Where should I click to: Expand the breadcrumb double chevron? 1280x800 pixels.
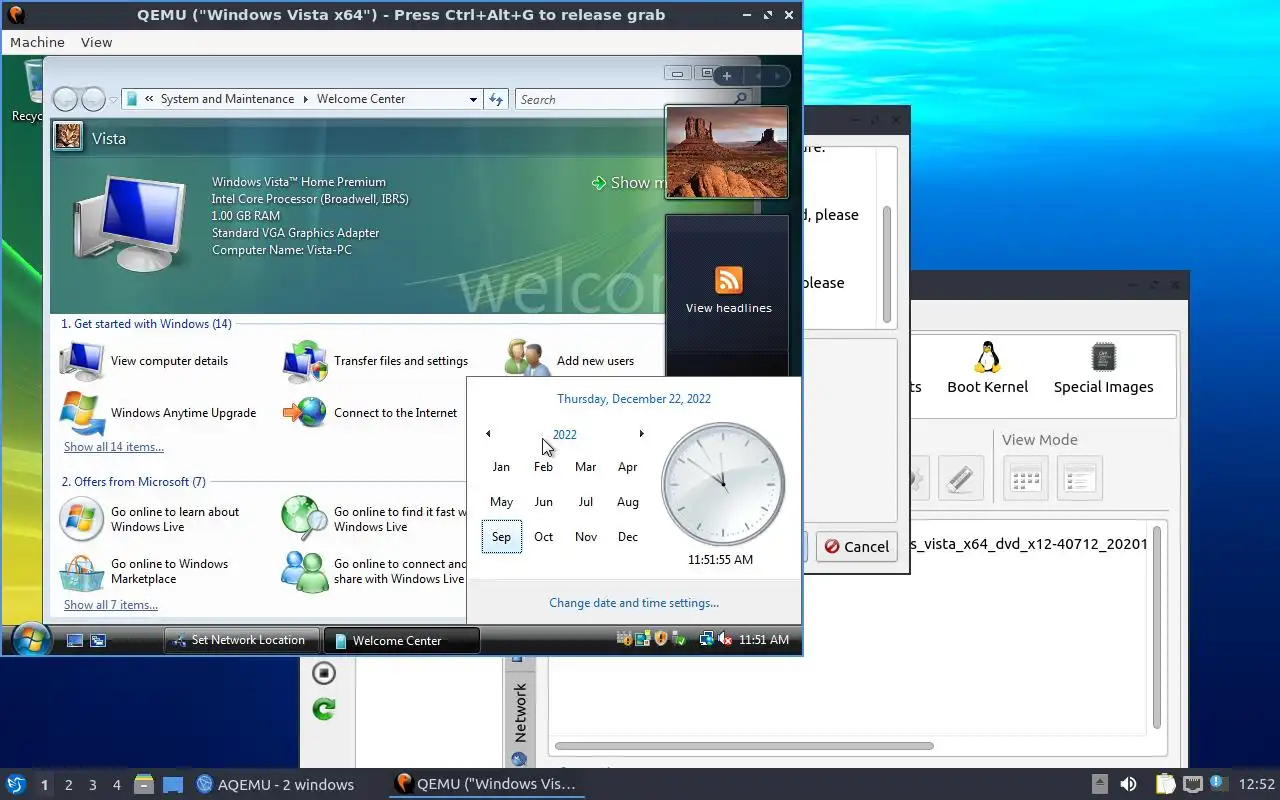pyautogui.click(x=149, y=99)
